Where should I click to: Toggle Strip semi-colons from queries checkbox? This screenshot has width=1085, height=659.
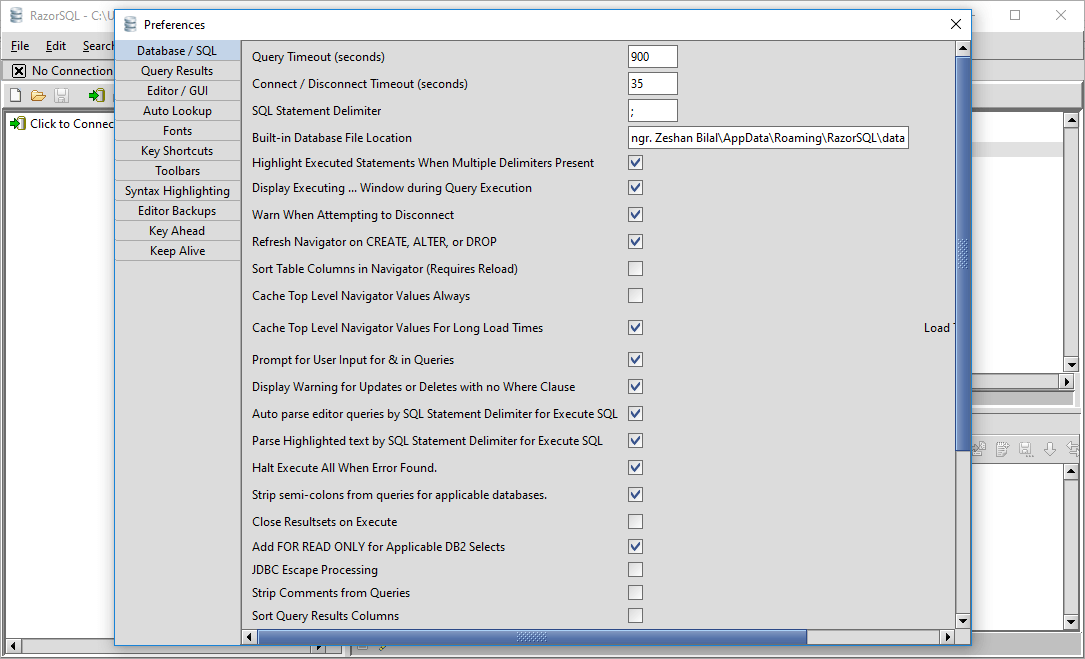[x=635, y=495]
